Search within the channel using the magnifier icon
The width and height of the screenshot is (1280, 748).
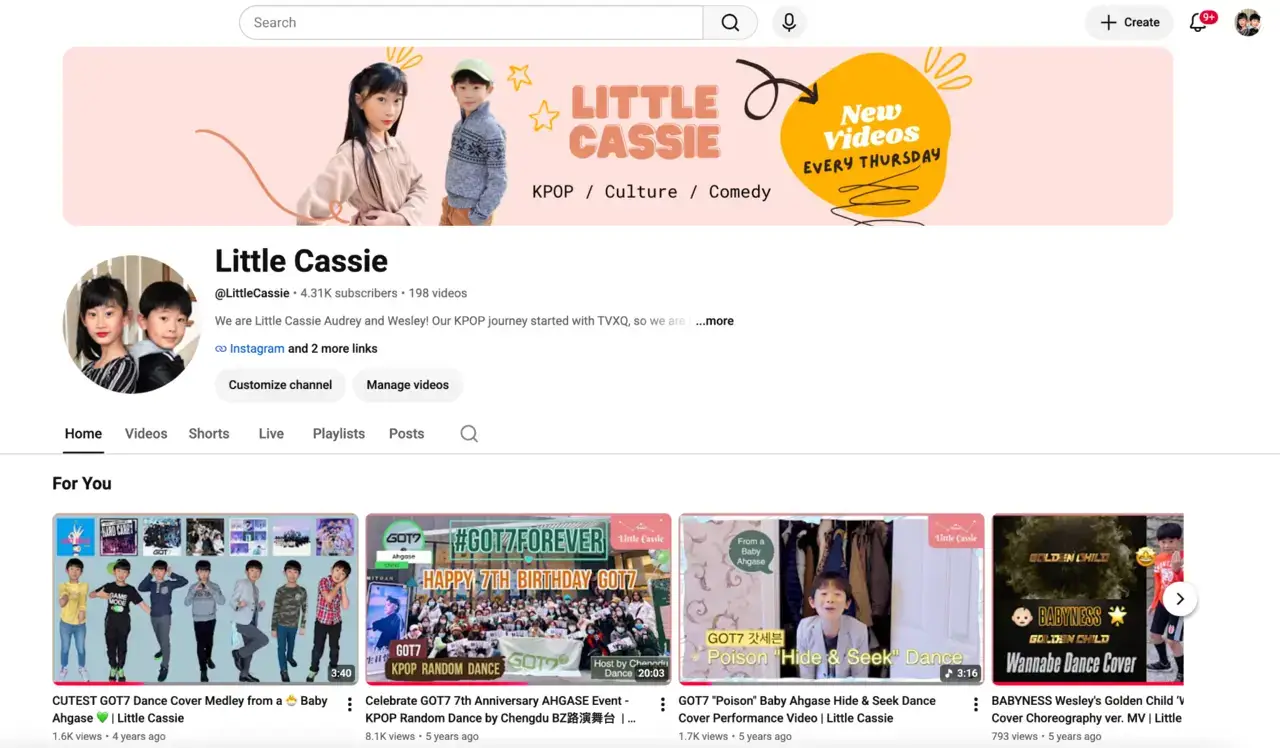[469, 434]
